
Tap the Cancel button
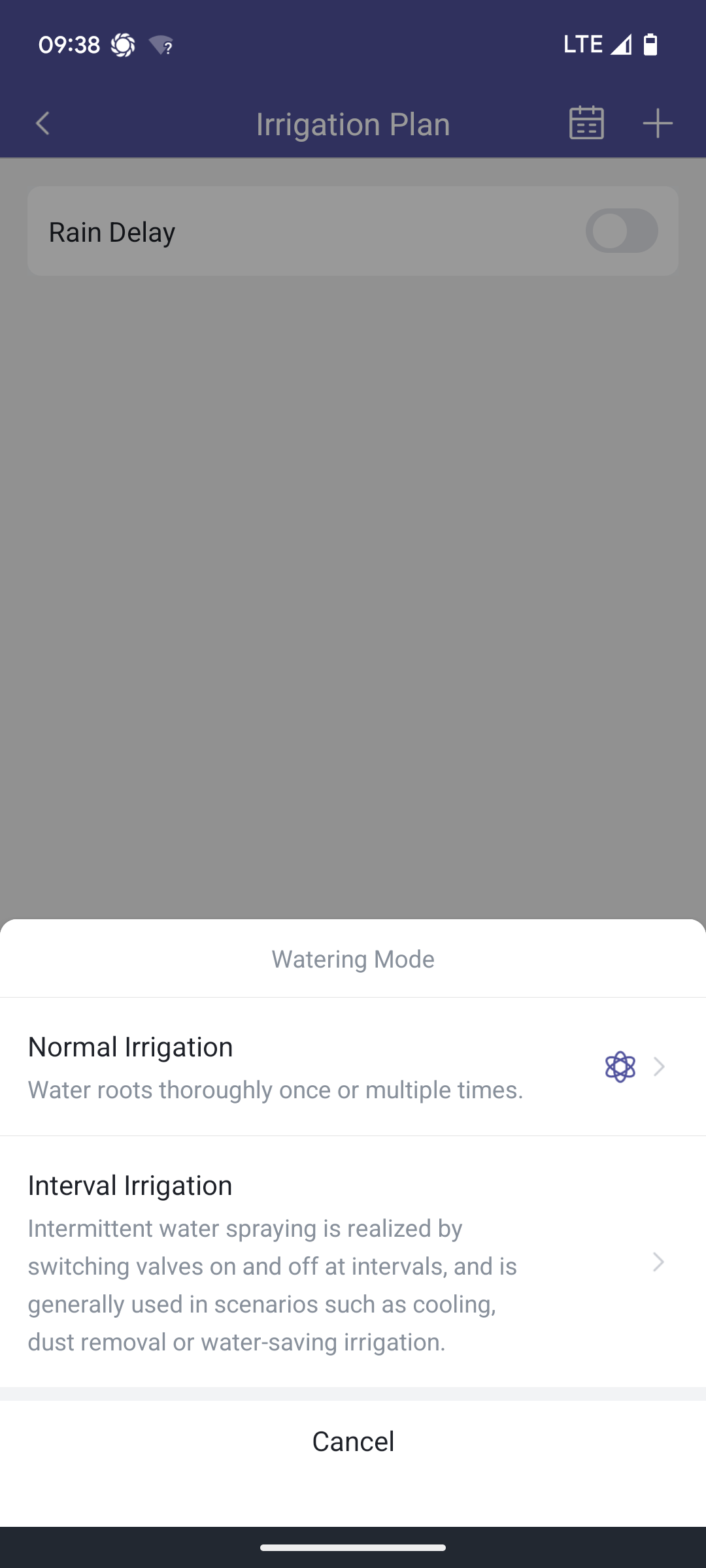pos(353,1441)
